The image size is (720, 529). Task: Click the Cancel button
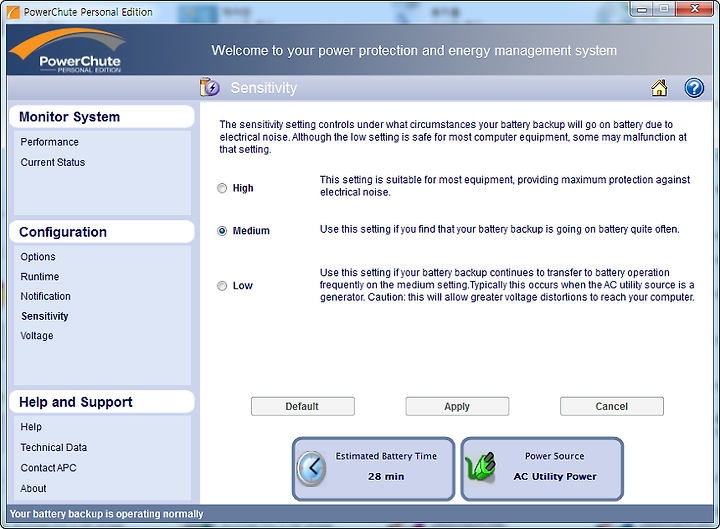click(612, 406)
